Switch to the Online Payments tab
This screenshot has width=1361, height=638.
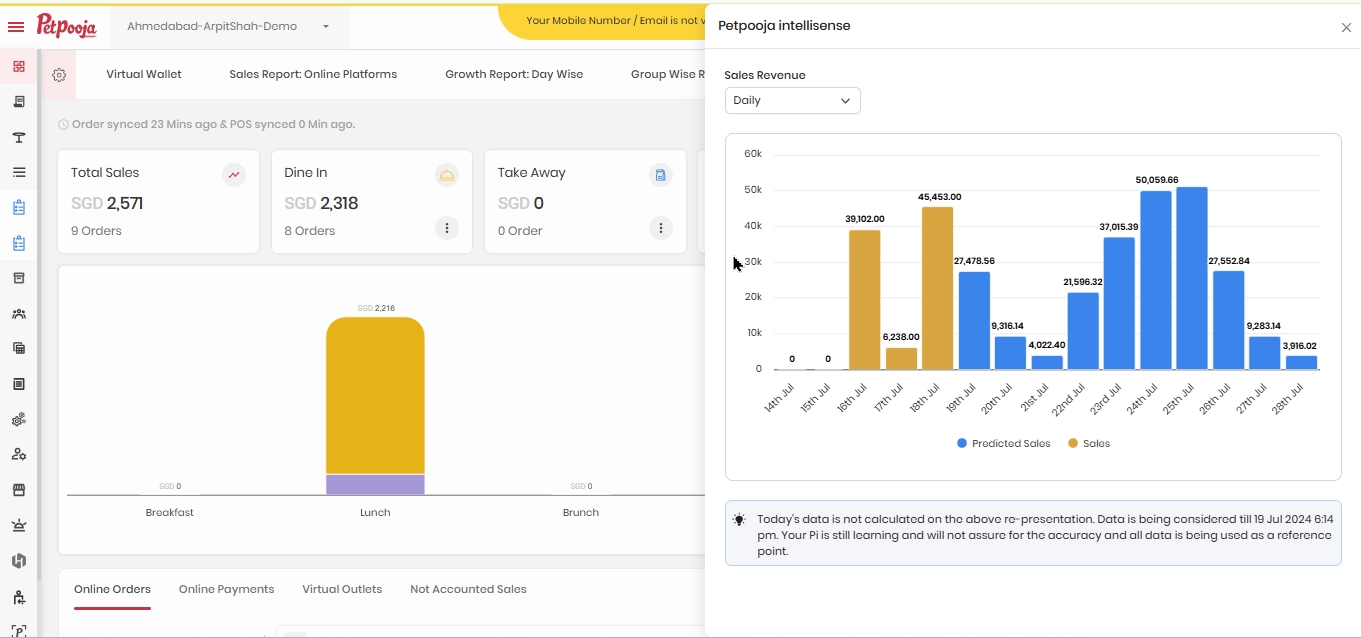coord(226,589)
